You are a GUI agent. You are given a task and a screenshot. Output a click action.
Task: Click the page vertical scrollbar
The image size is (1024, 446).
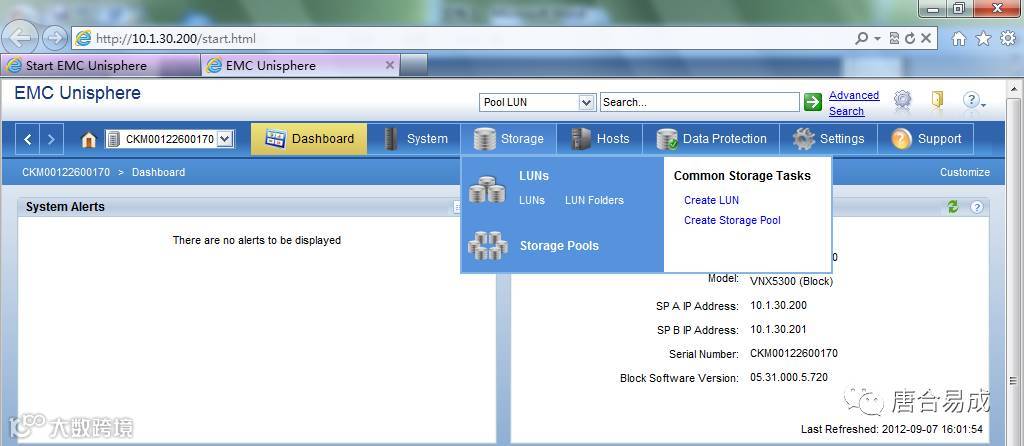click(1014, 261)
